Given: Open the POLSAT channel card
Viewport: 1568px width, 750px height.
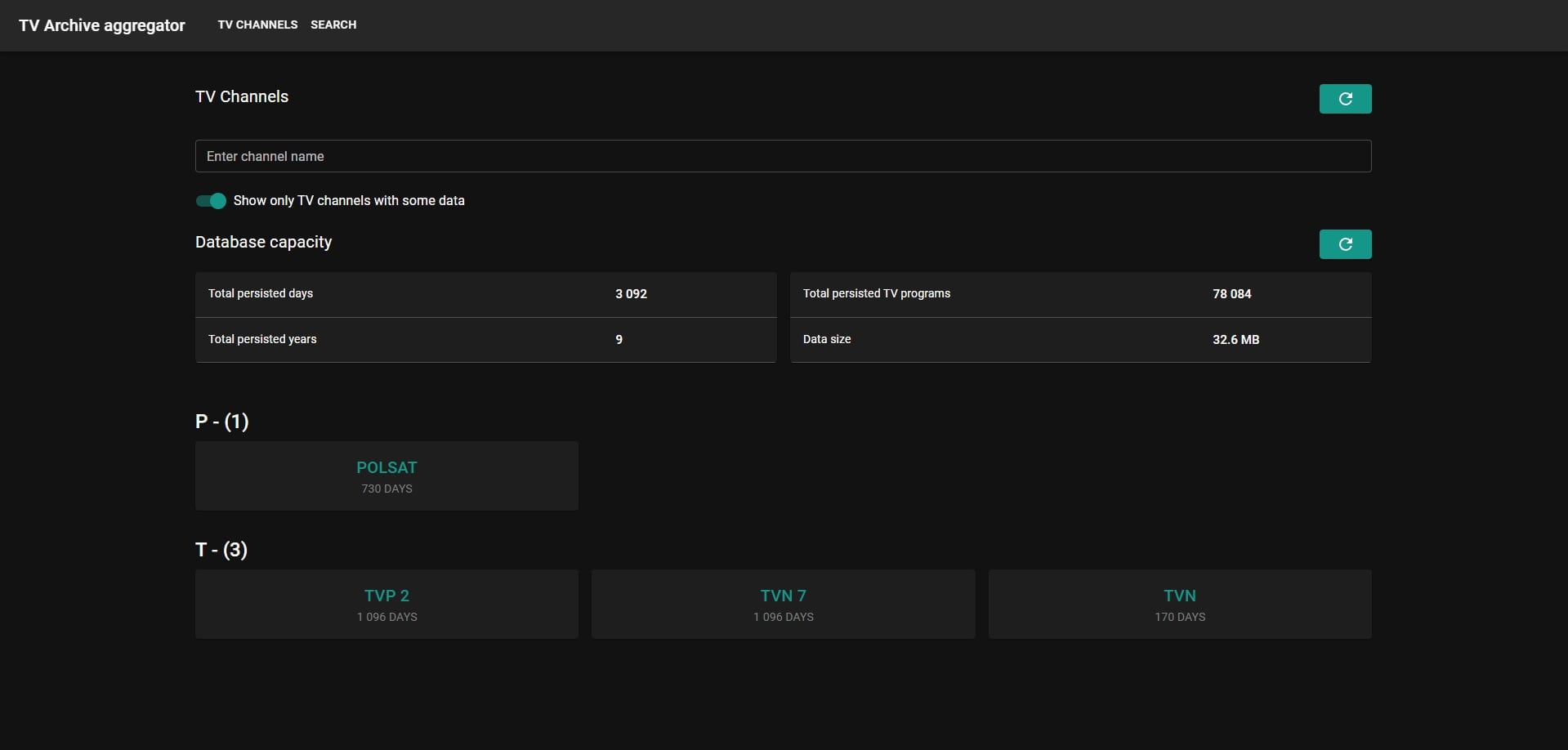Looking at the screenshot, I should coord(386,476).
